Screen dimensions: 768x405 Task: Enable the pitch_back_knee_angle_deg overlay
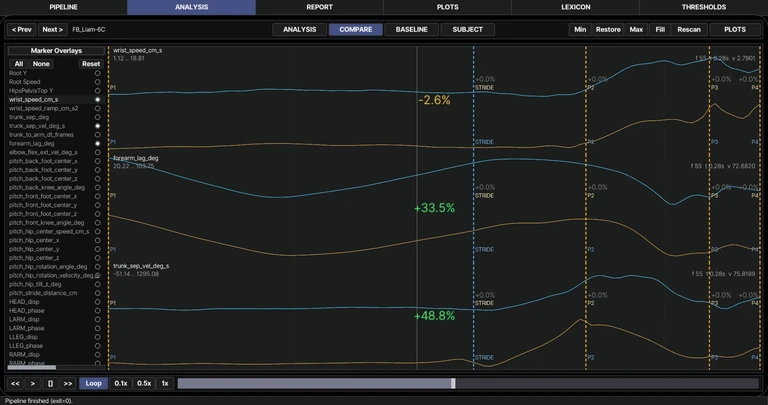click(97, 188)
